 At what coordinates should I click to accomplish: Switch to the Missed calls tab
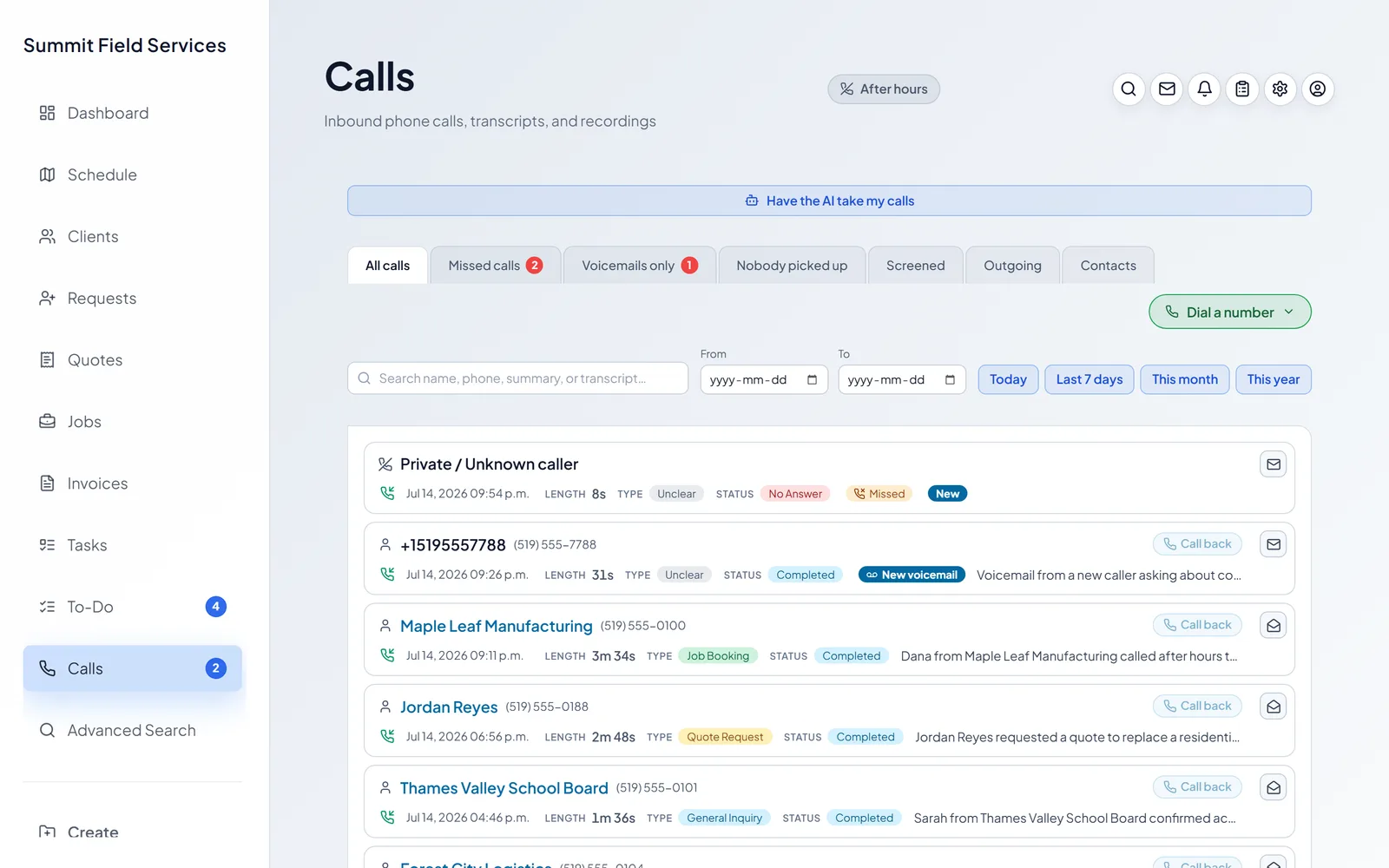(495, 266)
